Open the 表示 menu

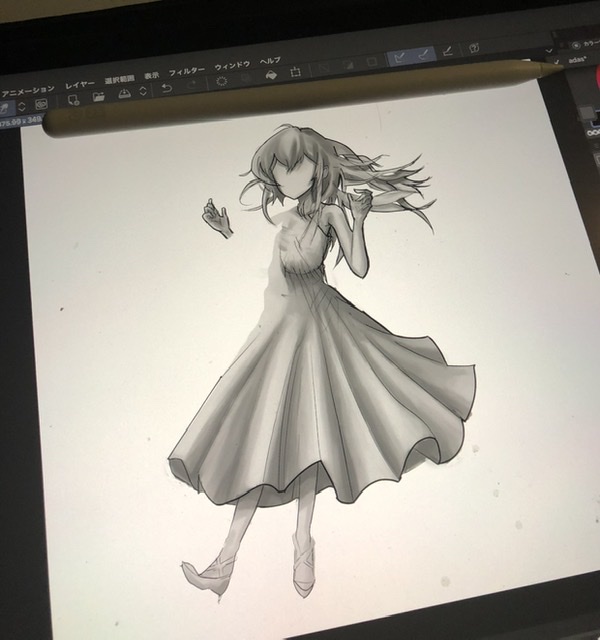[x=151, y=76]
